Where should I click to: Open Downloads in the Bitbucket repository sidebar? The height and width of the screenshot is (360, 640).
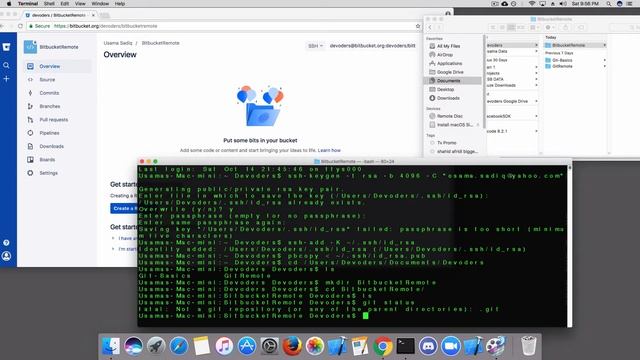(x=57, y=146)
